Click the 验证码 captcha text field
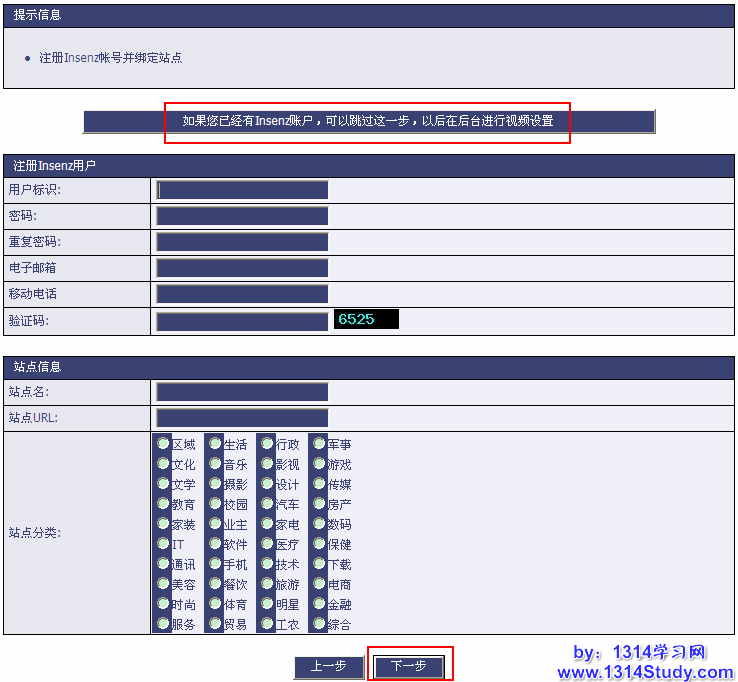 (x=242, y=320)
